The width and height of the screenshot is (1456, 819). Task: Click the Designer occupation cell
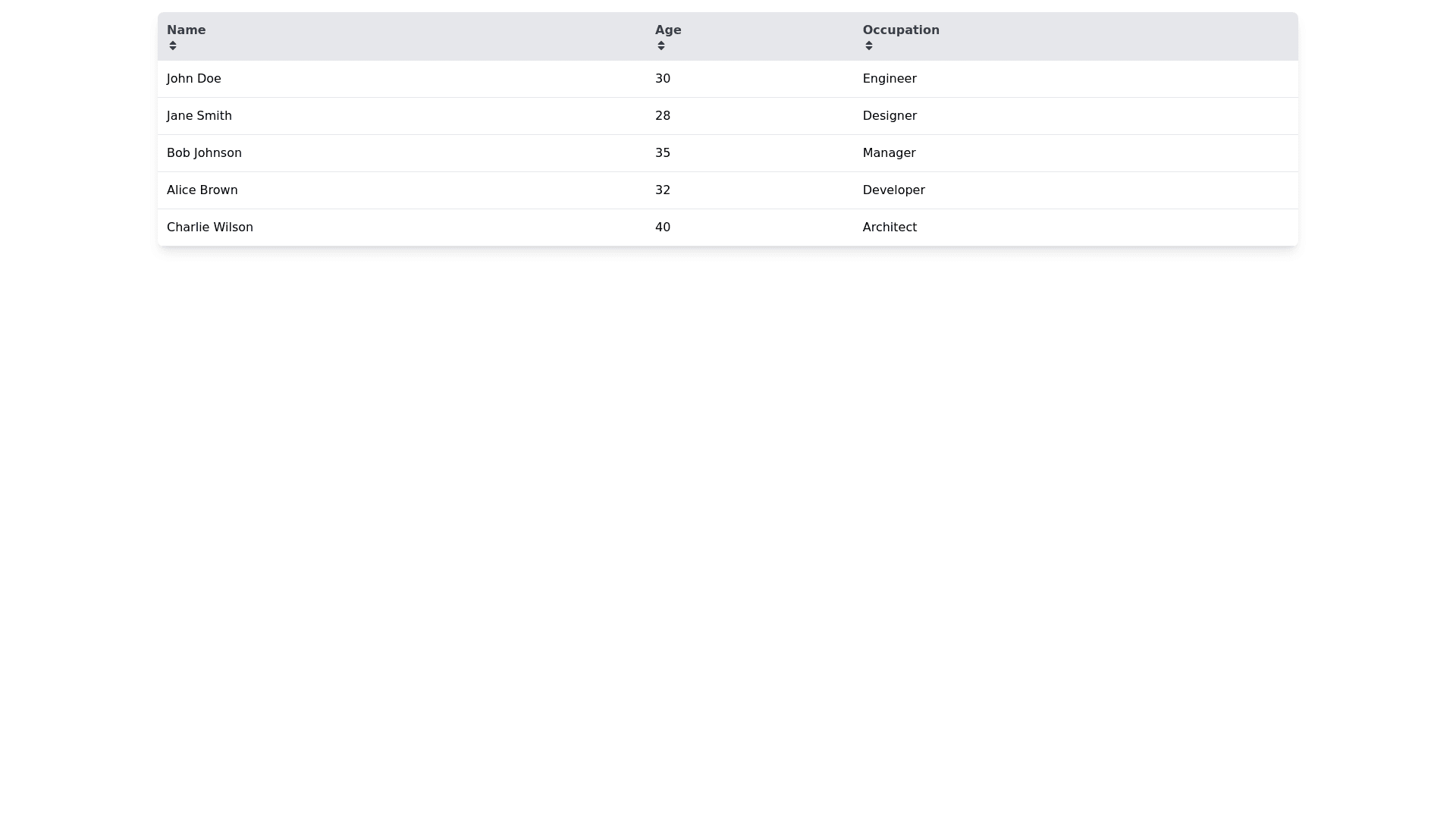(890, 116)
